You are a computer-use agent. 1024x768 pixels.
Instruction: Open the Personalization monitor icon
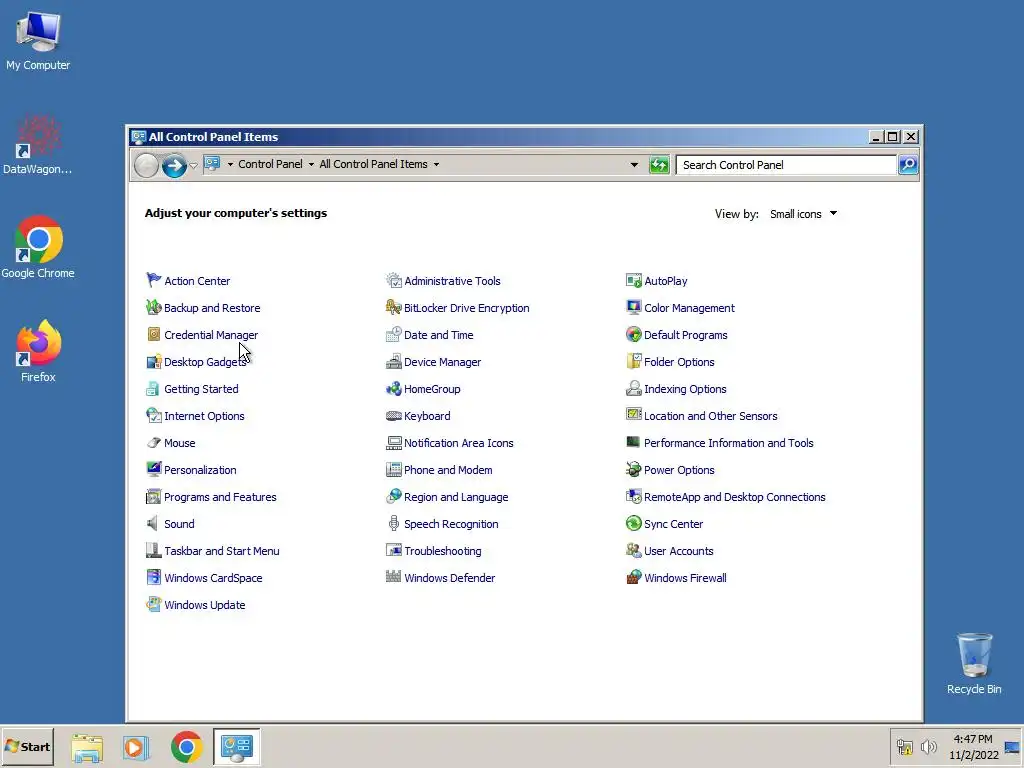click(153, 470)
